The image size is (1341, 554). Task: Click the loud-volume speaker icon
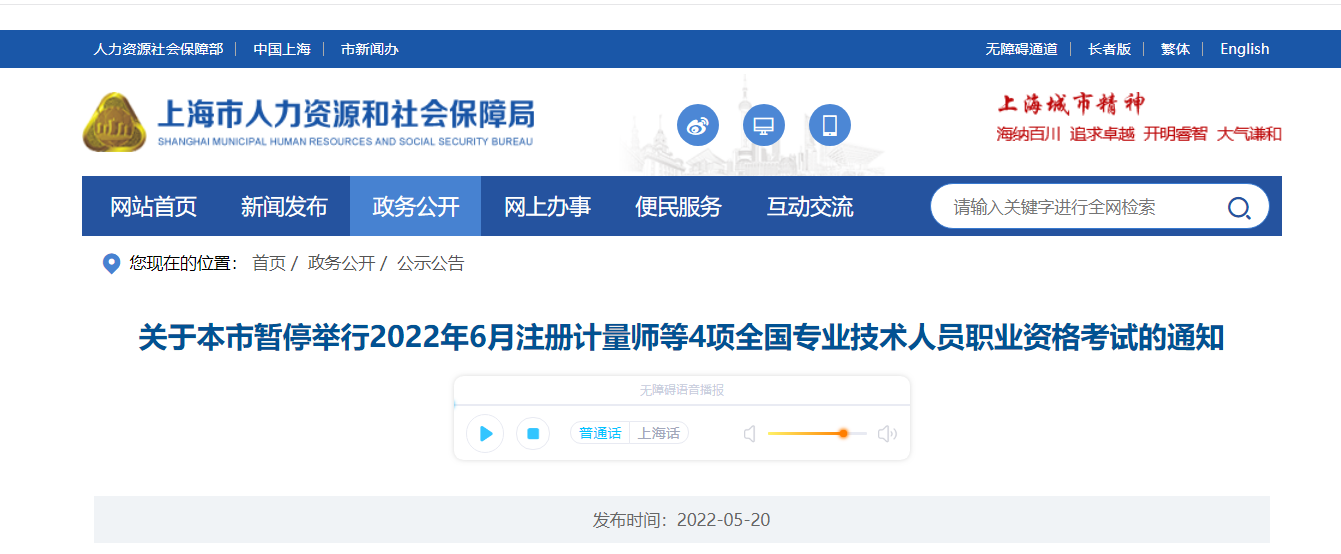(x=887, y=433)
